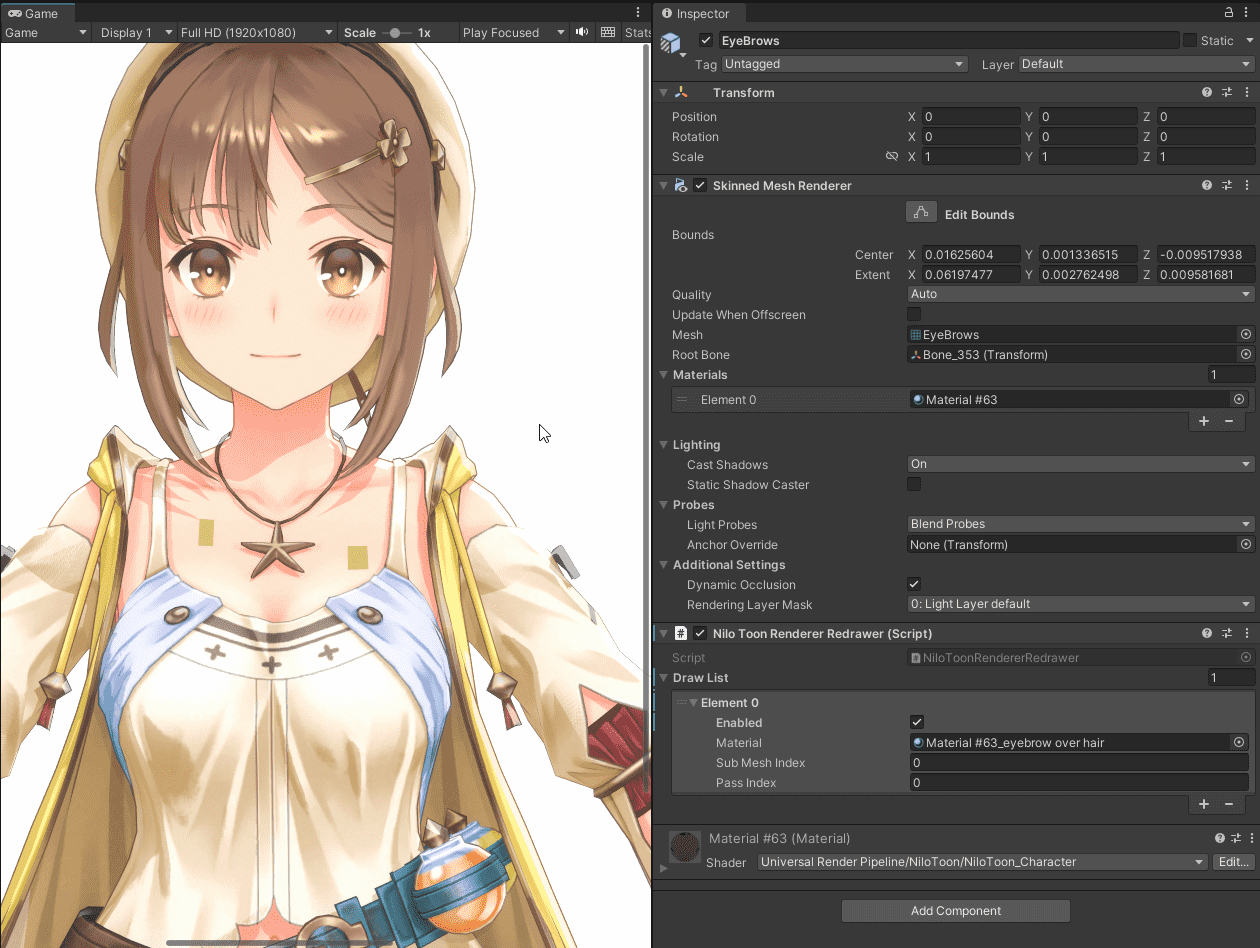Open the Full HD resolution dropdown
The image size is (1260, 948).
click(x=256, y=32)
